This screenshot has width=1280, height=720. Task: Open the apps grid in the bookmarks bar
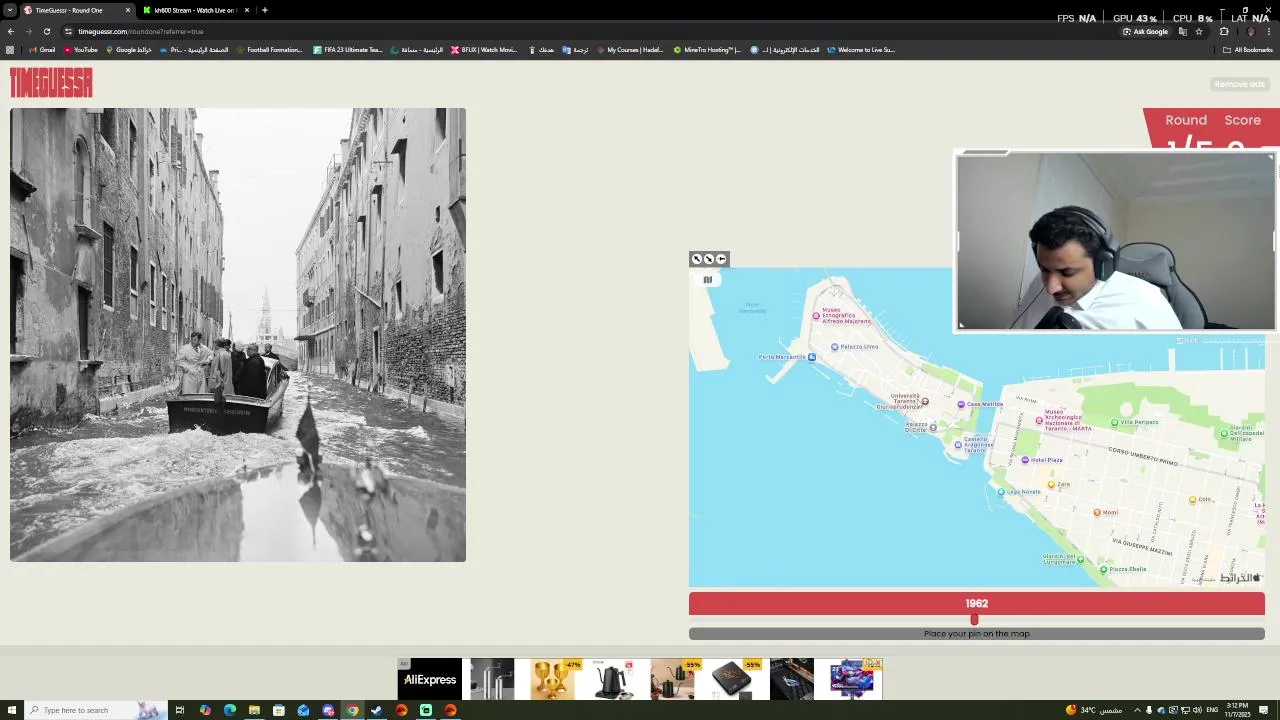tap(10, 50)
